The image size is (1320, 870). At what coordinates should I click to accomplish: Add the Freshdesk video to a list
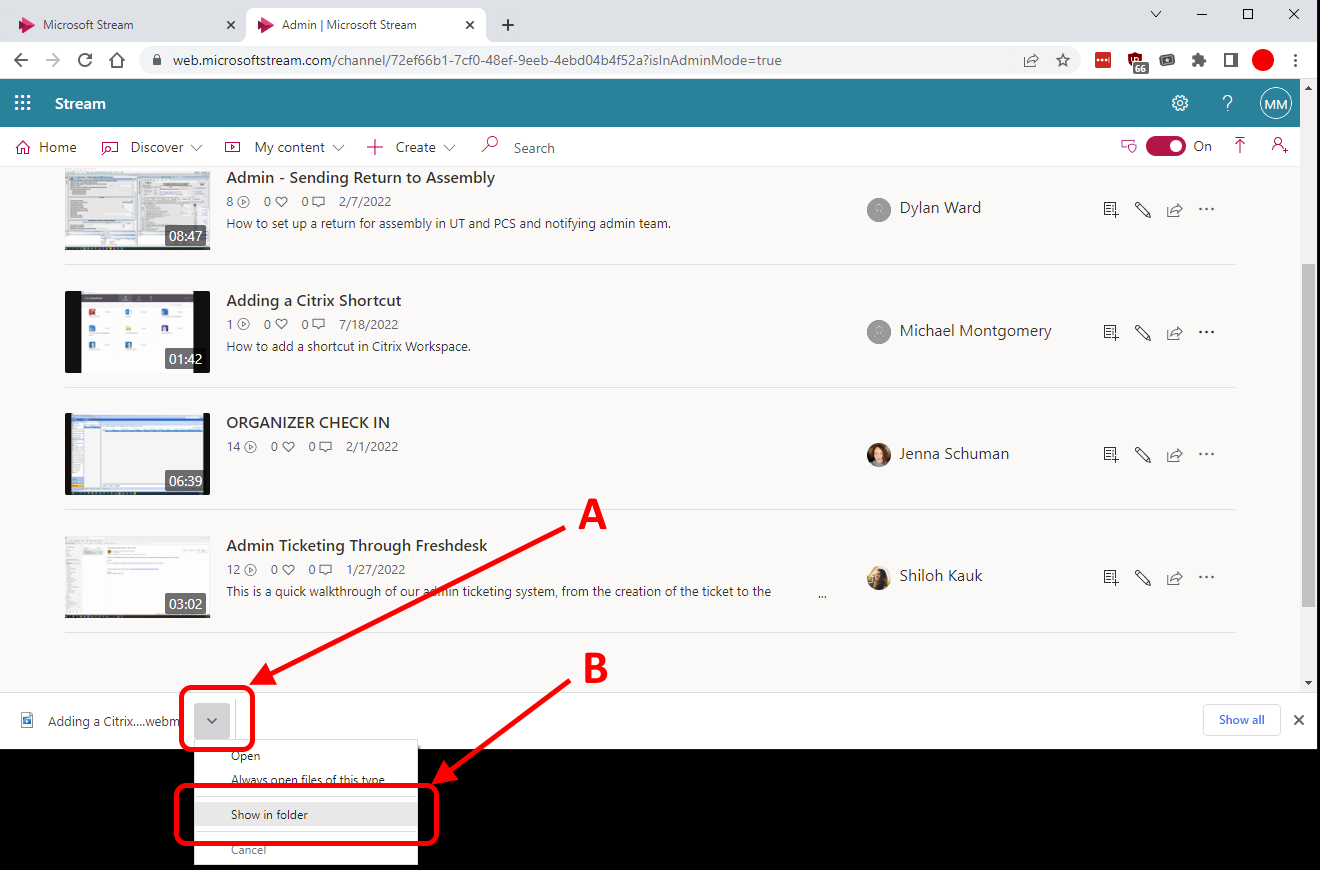pyautogui.click(x=1111, y=577)
